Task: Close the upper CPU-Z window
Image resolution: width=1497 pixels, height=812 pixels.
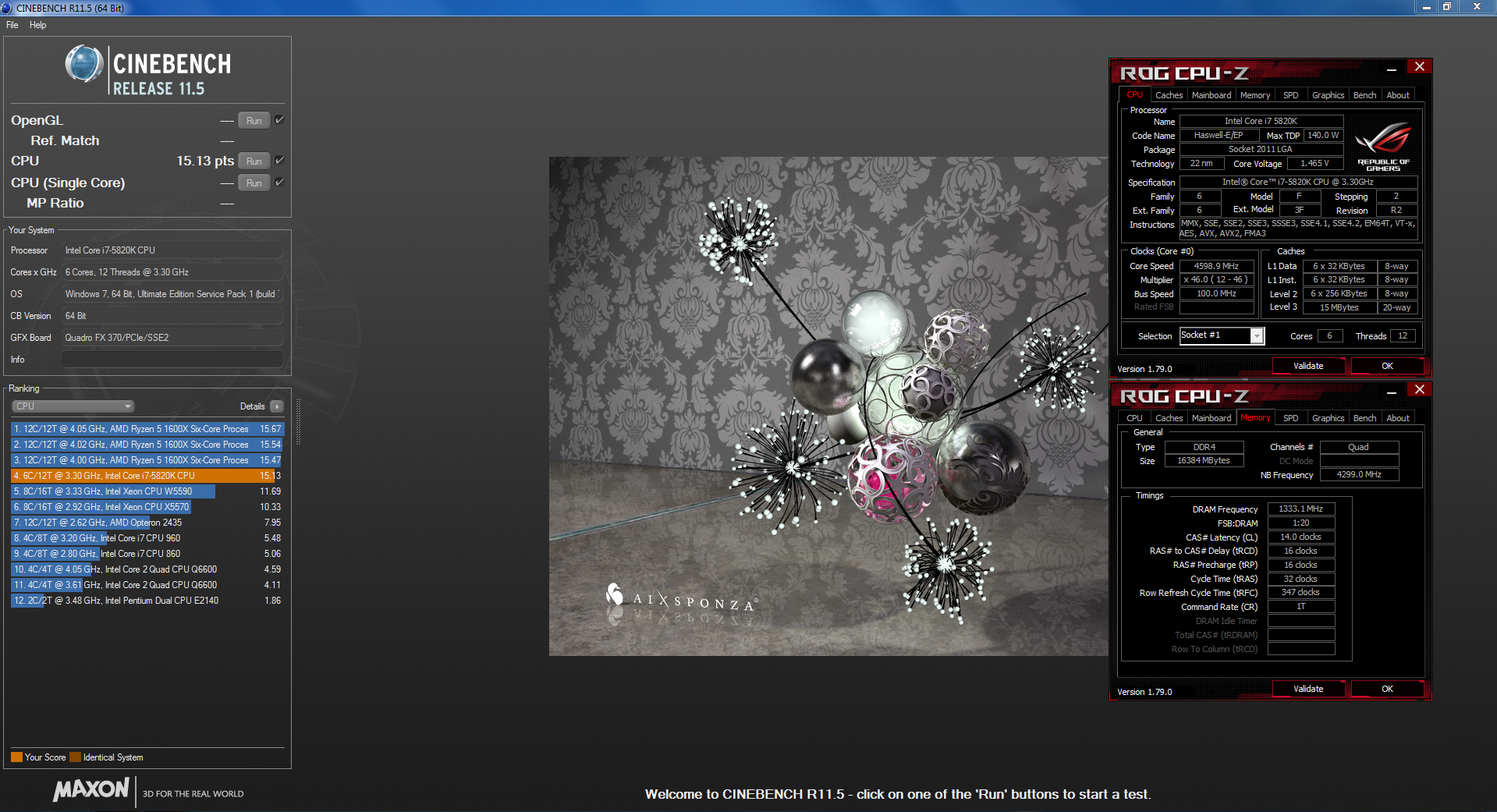Action: (x=1420, y=66)
